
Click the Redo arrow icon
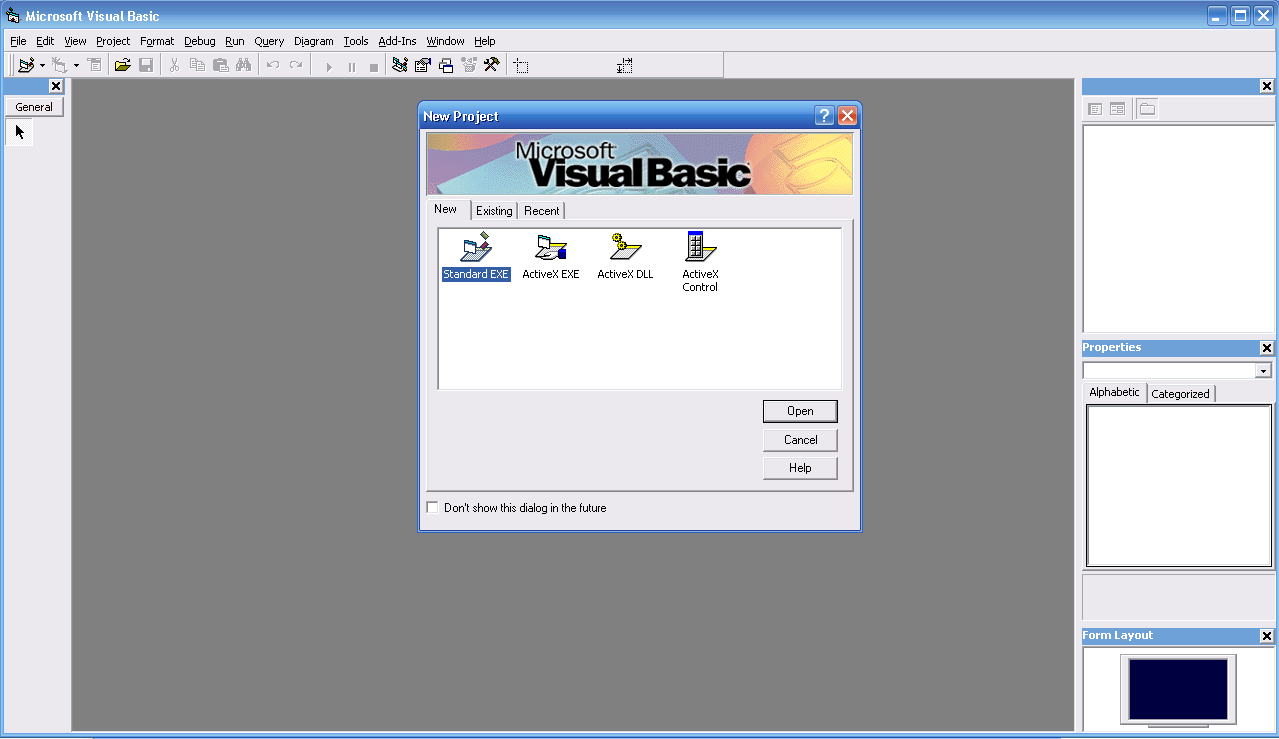[x=295, y=65]
